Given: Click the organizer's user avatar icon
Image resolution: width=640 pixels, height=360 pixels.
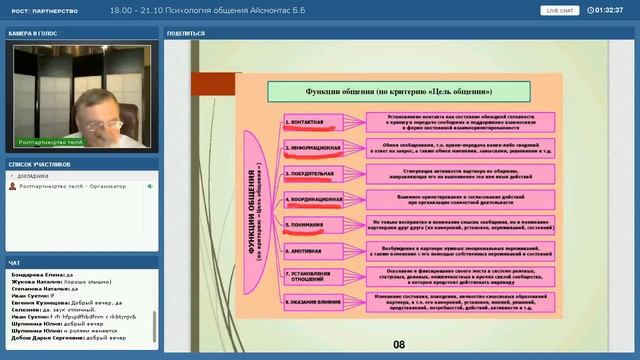Looking at the screenshot, I should 13,186.
